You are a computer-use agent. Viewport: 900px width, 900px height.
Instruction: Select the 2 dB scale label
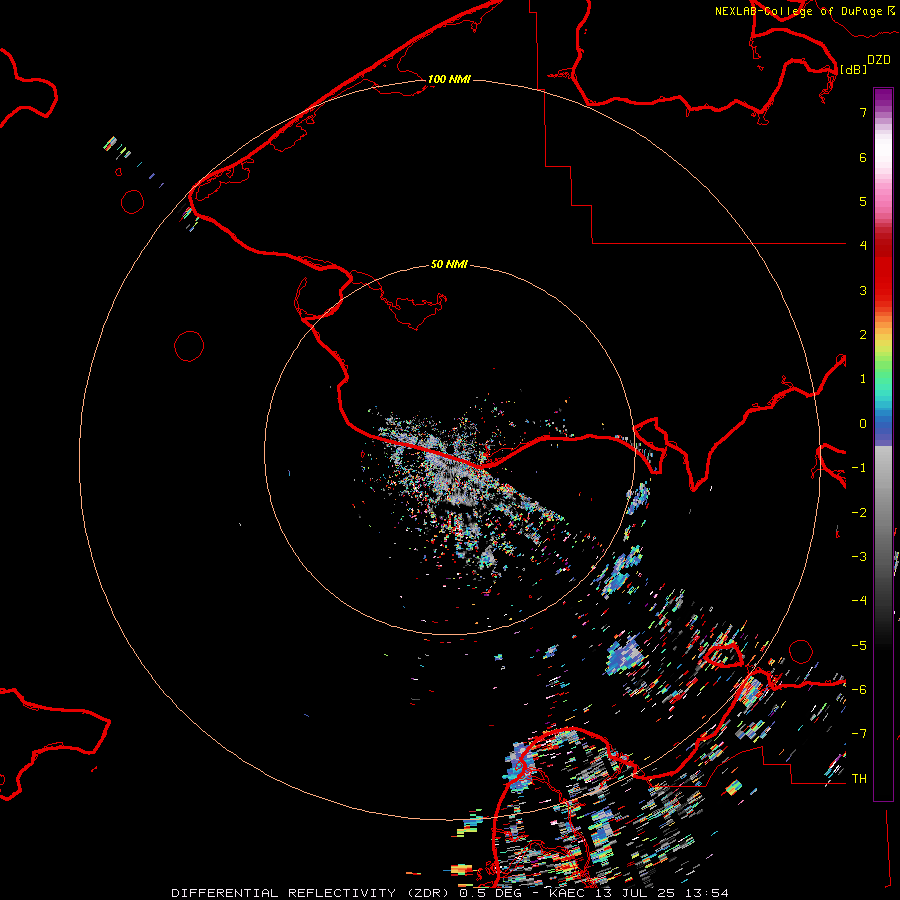click(863, 335)
